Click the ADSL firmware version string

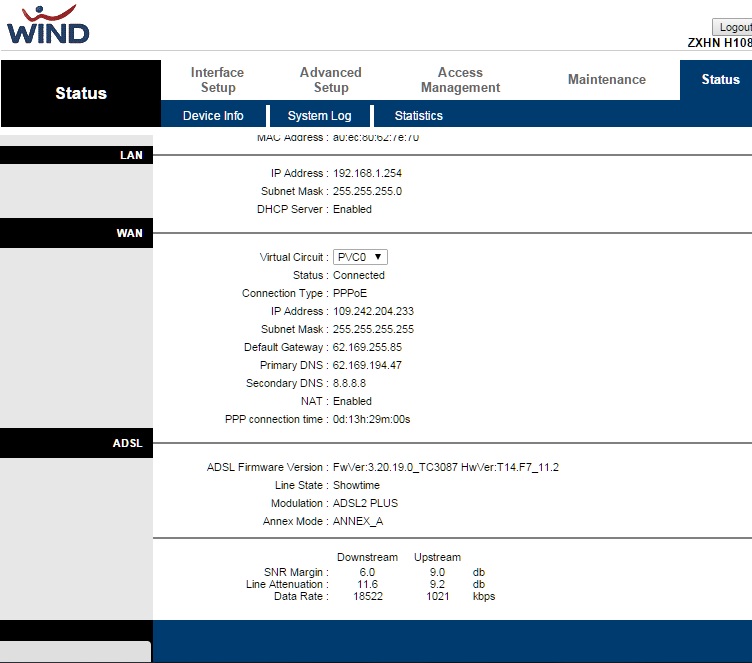point(446,467)
